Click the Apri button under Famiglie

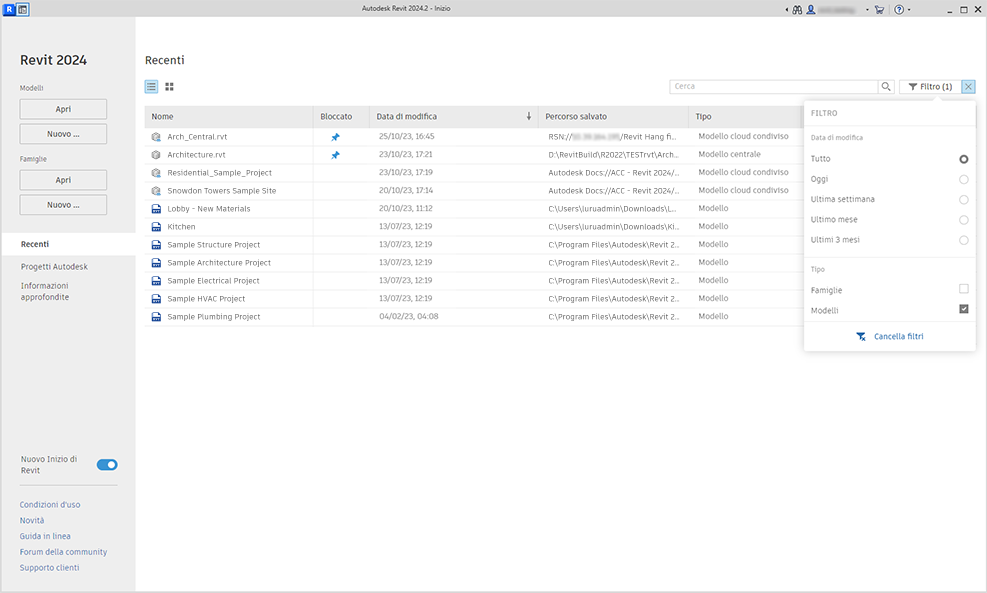pyautogui.click(x=63, y=180)
